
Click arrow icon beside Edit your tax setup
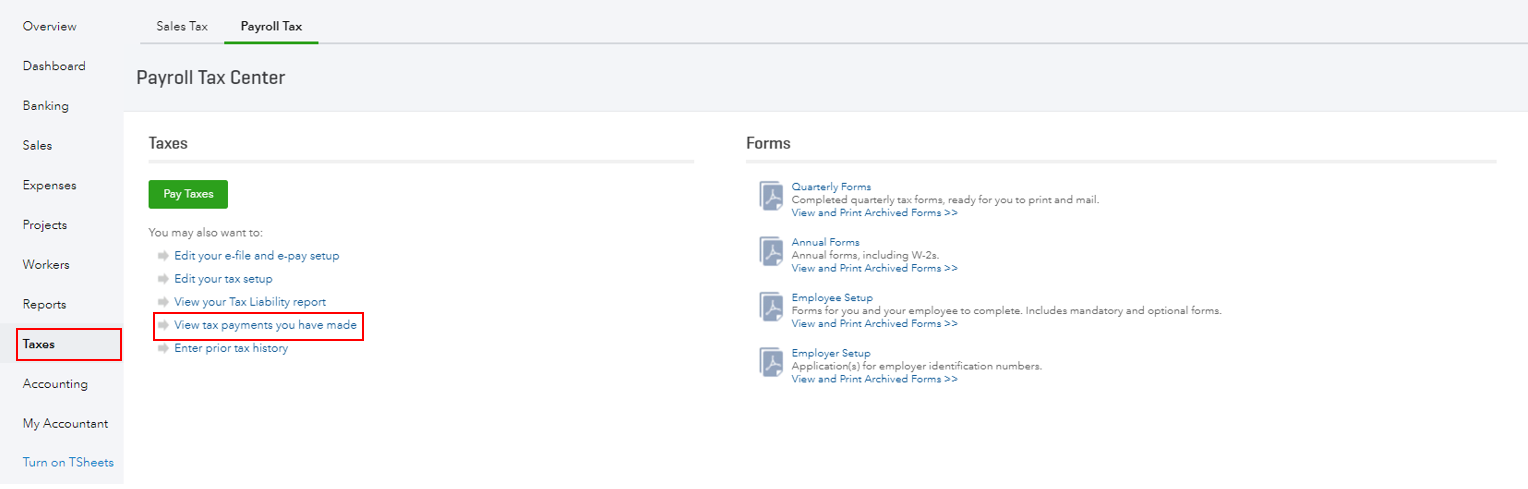pos(163,279)
